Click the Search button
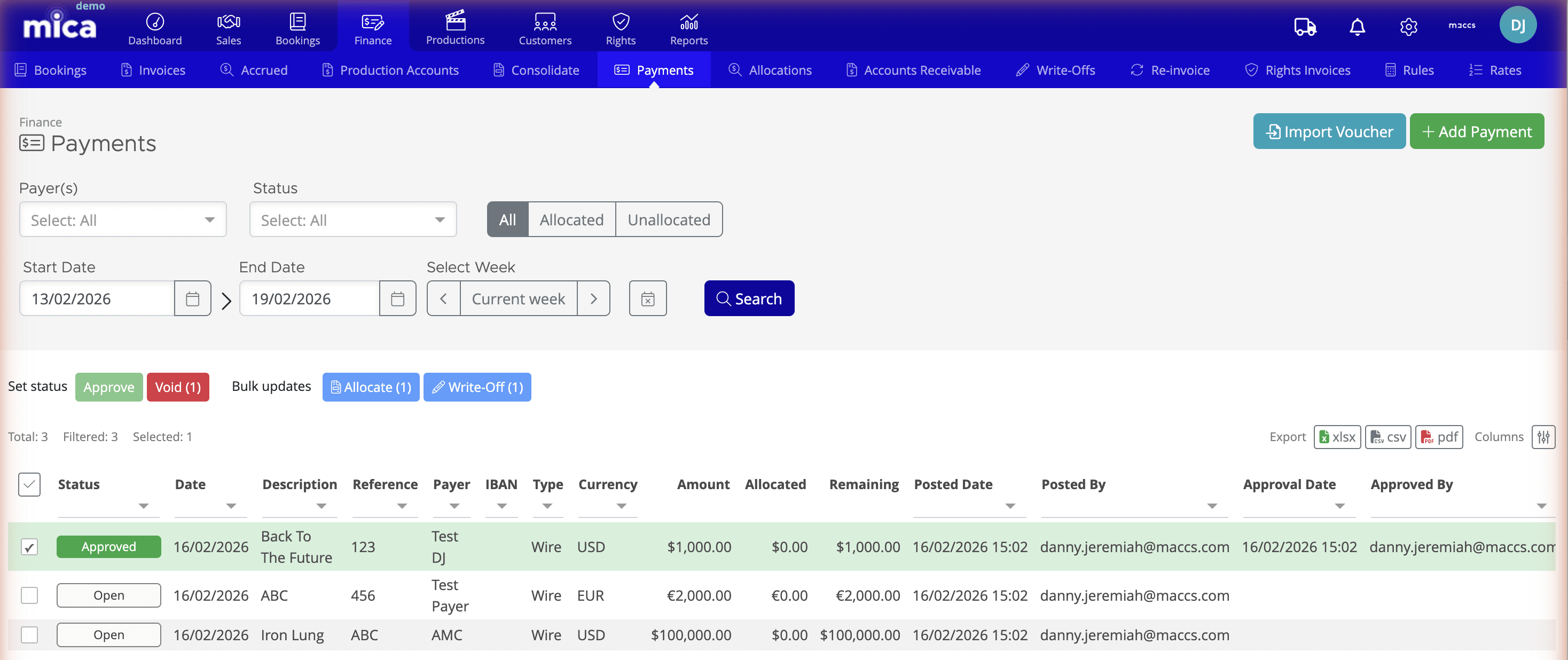 pos(749,298)
